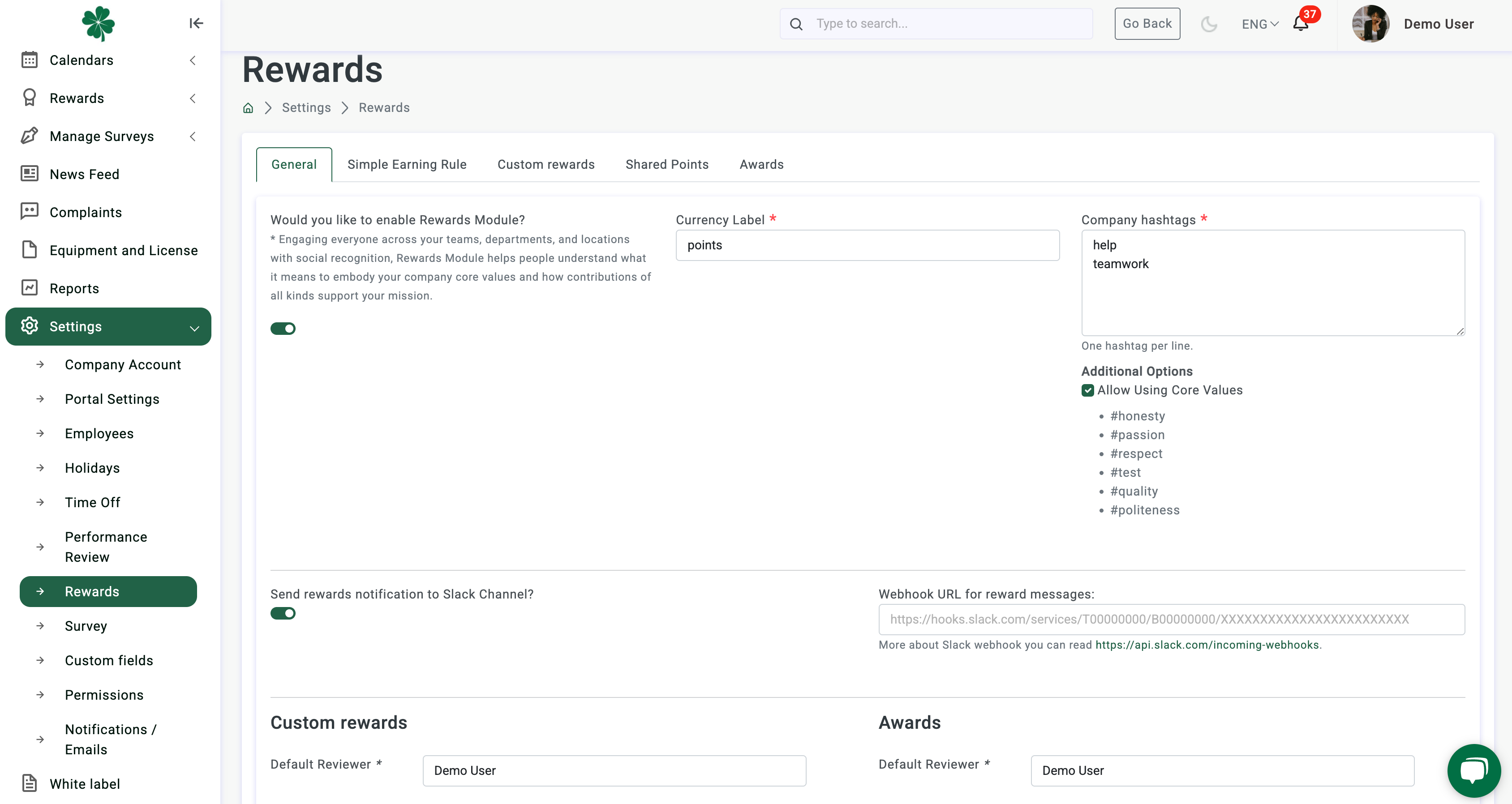Toggle dark mode moon icon
The width and height of the screenshot is (1512, 804).
pyautogui.click(x=1208, y=24)
